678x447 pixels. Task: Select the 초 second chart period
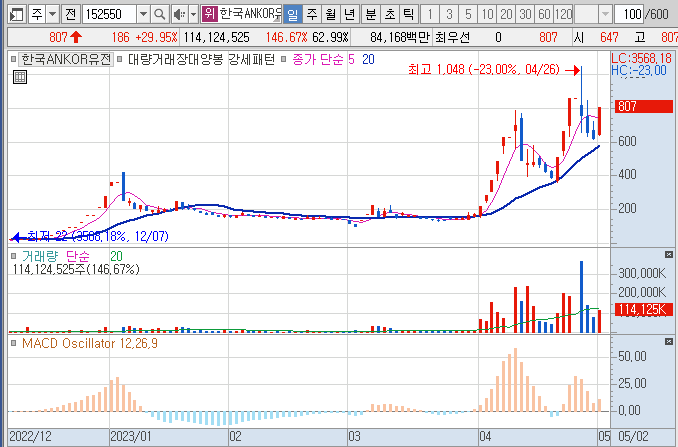pyautogui.click(x=390, y=14)
